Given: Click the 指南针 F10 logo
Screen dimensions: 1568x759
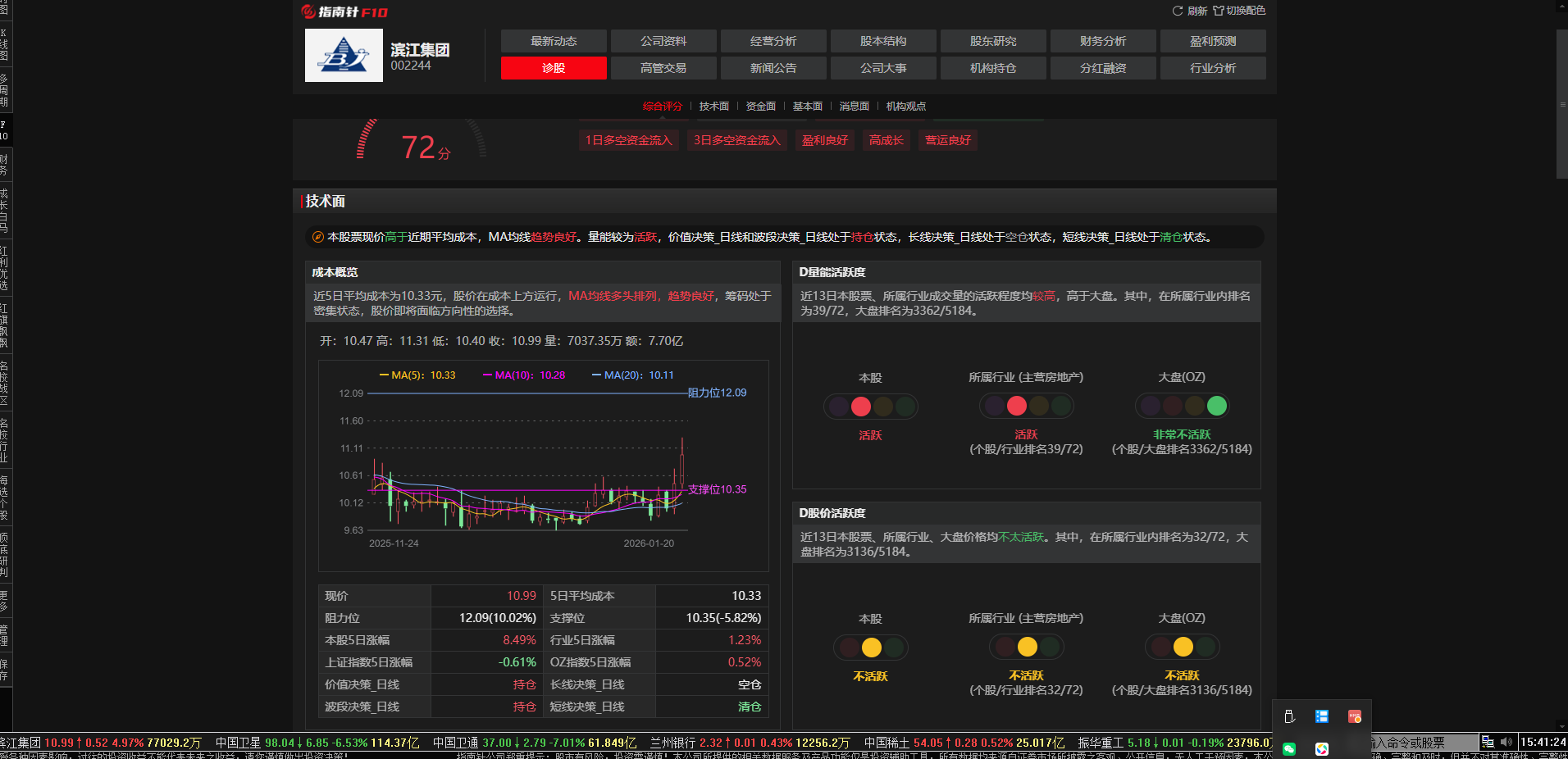Looking at the screenshot, I should click(x=344, y=11).
